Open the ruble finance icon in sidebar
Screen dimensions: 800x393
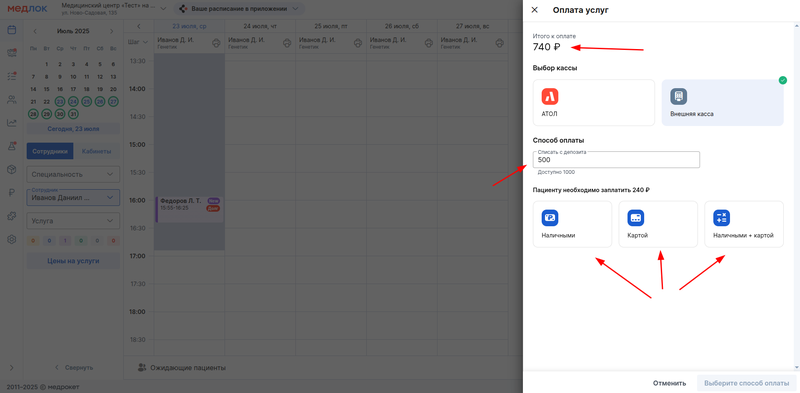(x=11, y=192)
